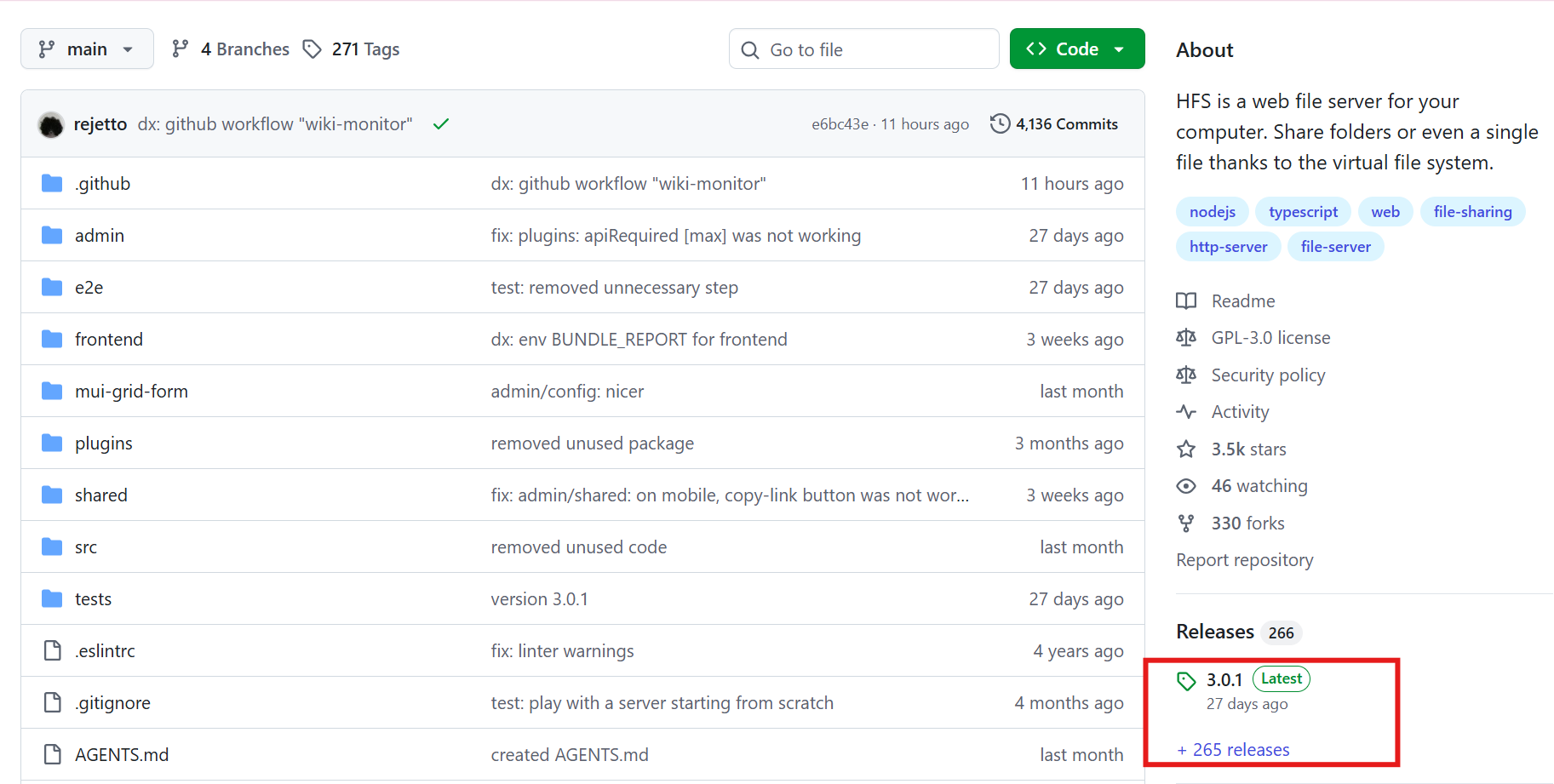Open the GPL-3.0 license link

(x=1270, y=338)
